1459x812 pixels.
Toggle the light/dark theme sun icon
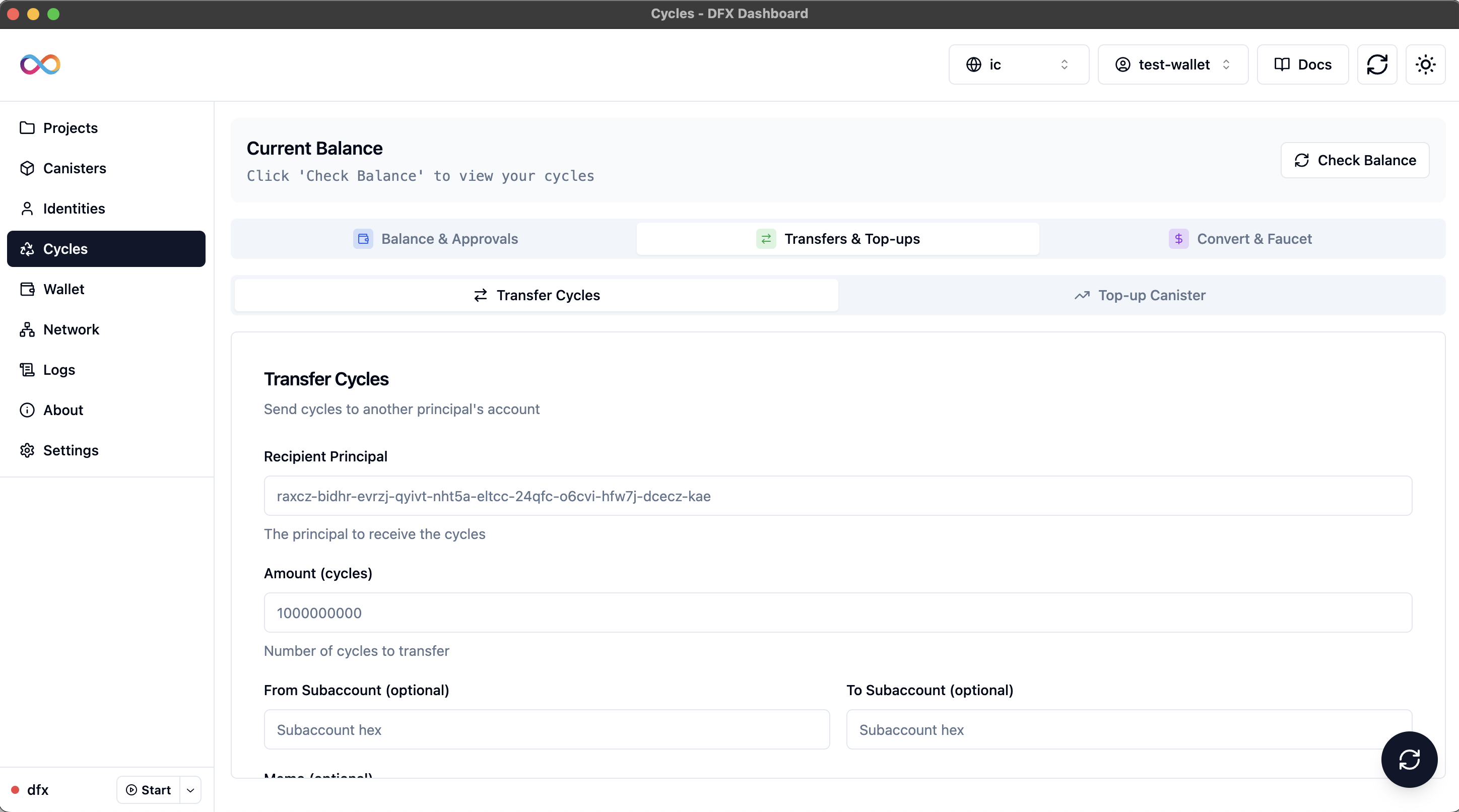click(1425, 64)
